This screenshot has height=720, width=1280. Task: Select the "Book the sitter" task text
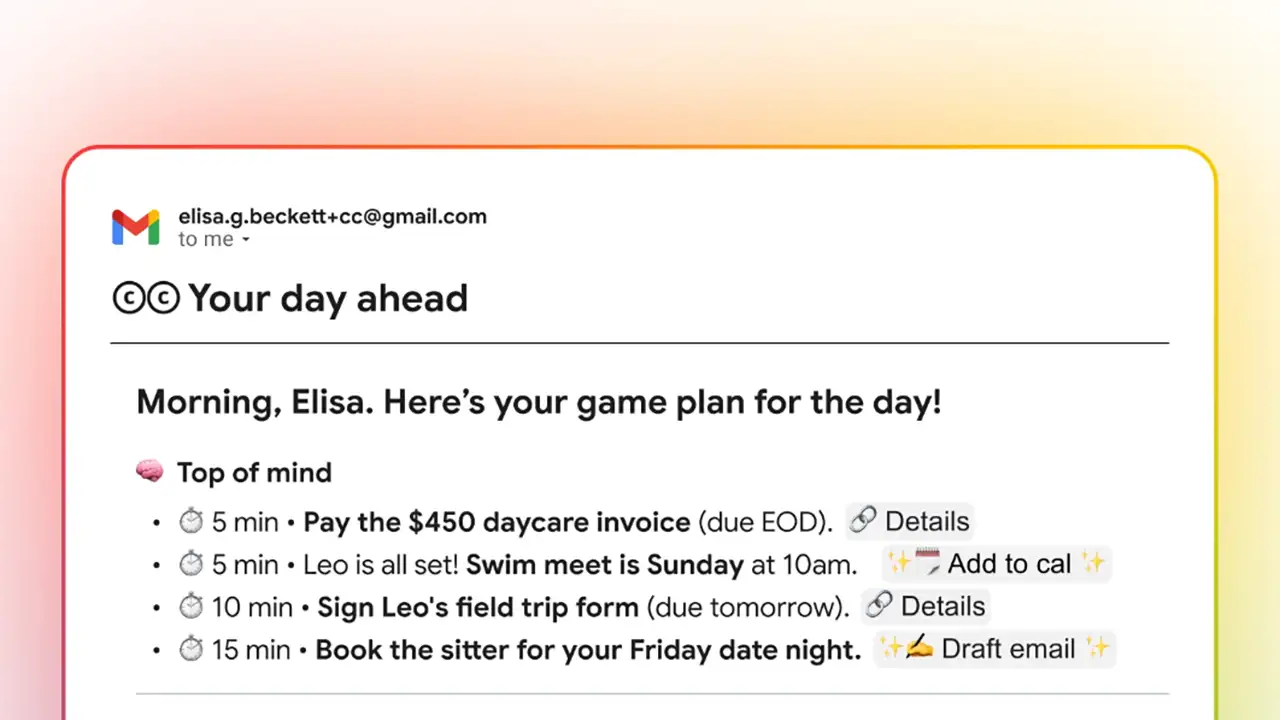tap(588, 649)
